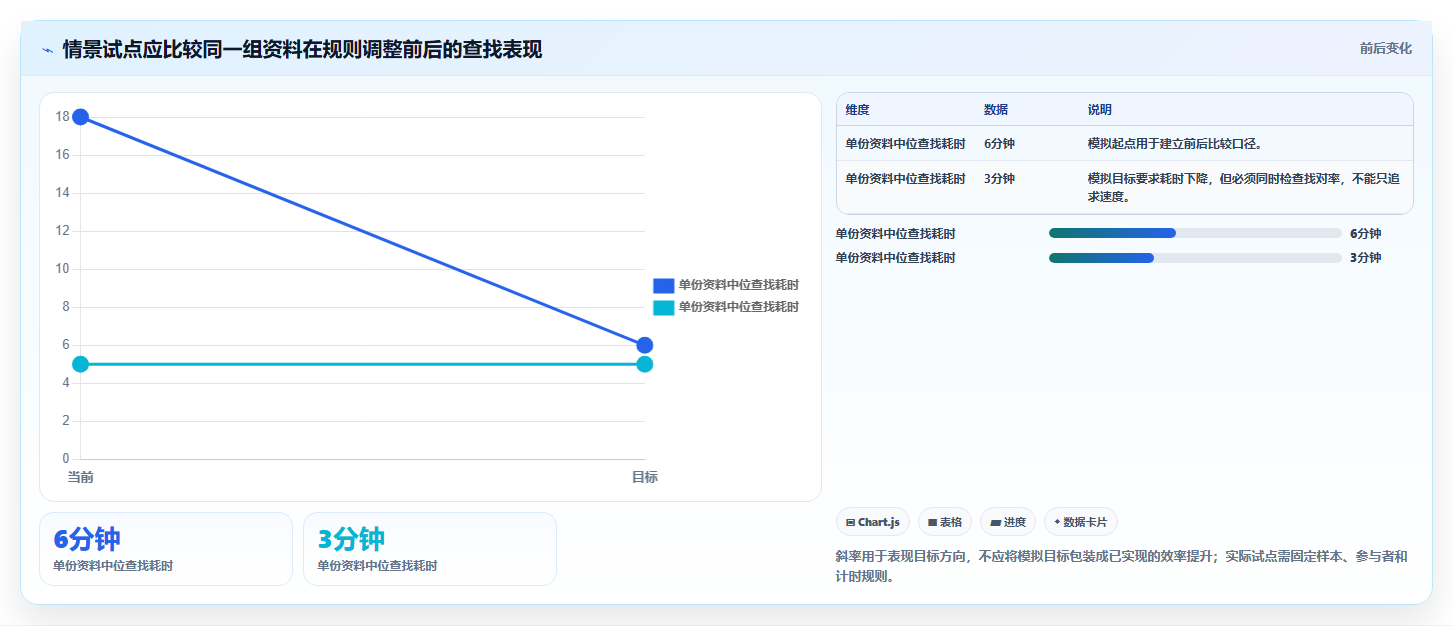Click the diamond icon in 数据卡片 chip
This screenshot has width=1453, height=626.
1057,522
